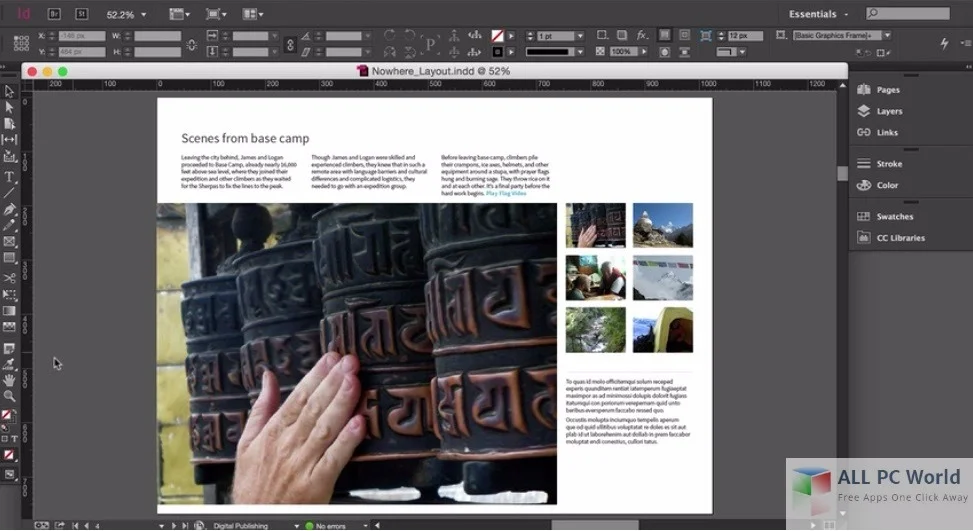Toggle formatting affects text T button

[x=14, y=439]
